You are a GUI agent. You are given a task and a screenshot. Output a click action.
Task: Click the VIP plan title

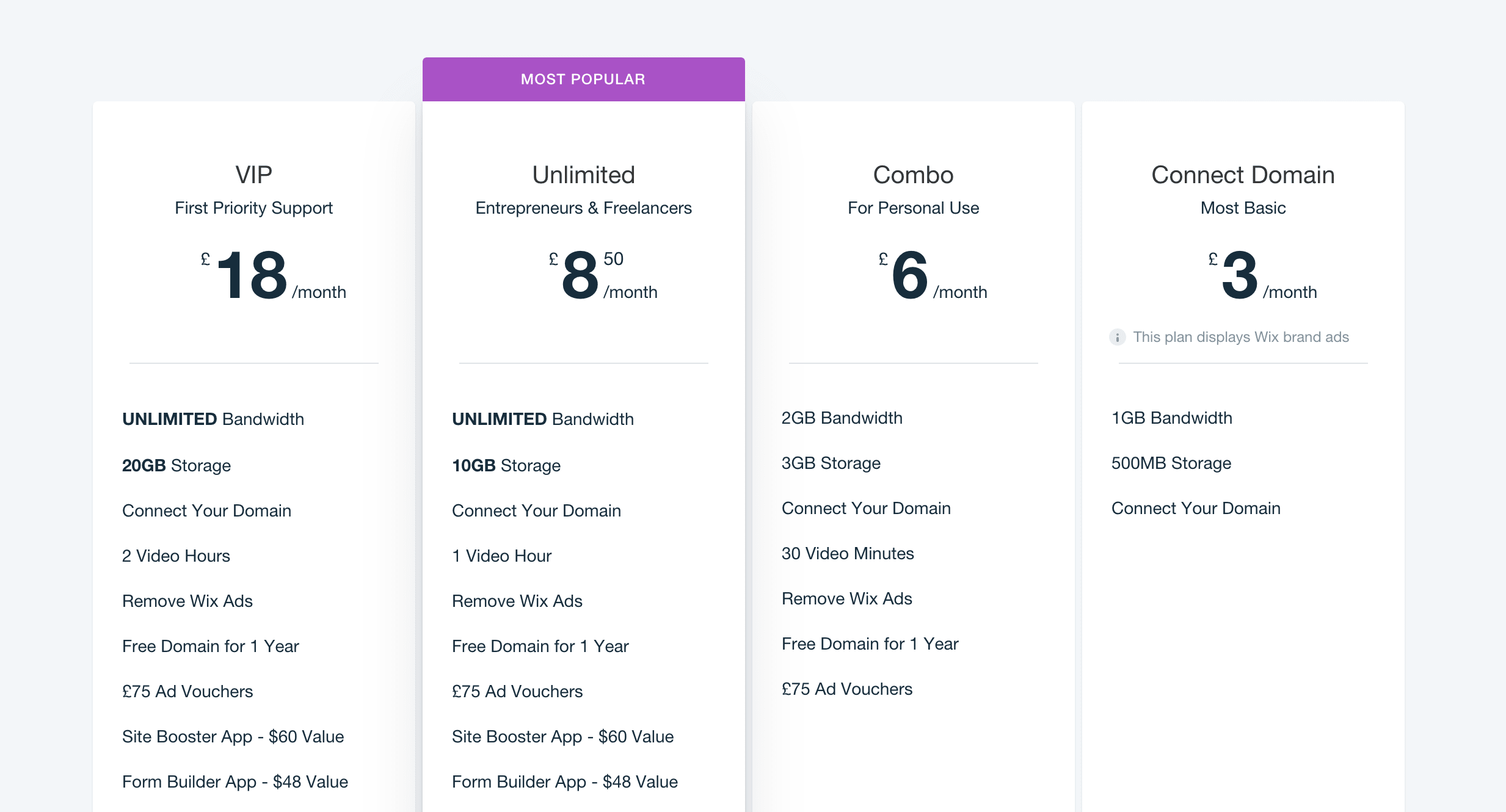[254, 175]
